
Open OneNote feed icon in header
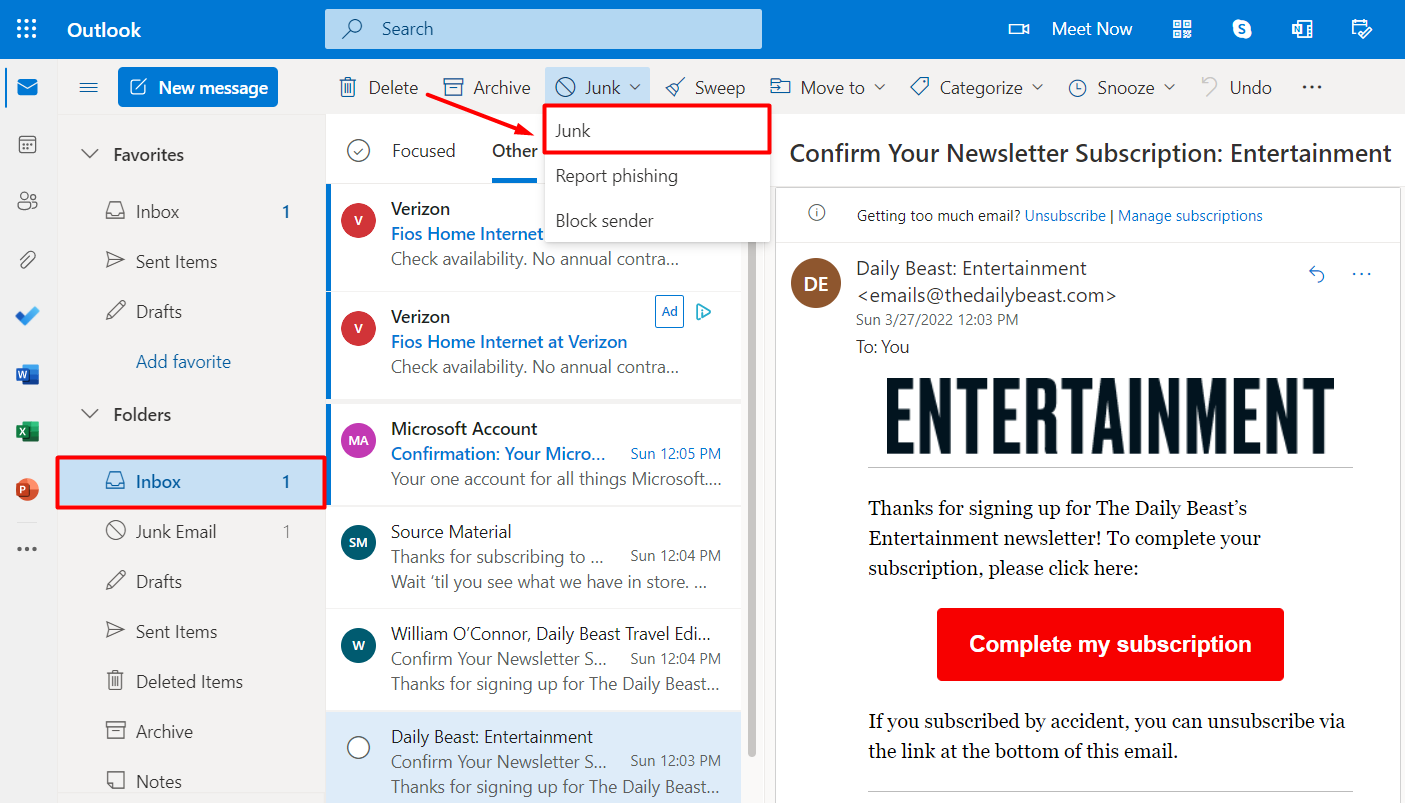1302,29
